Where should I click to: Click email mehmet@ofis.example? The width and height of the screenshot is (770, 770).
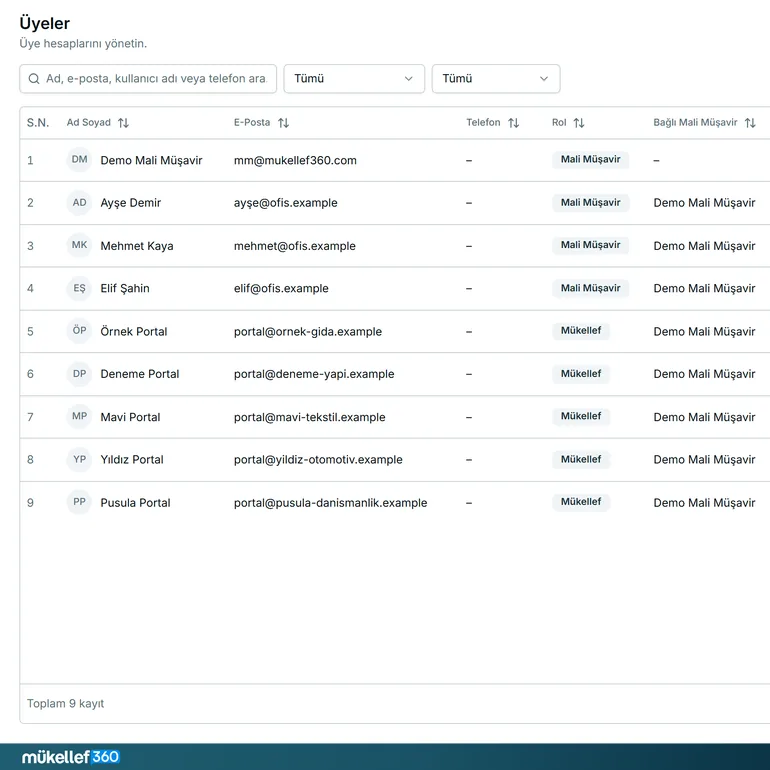[x=295, y=246]
